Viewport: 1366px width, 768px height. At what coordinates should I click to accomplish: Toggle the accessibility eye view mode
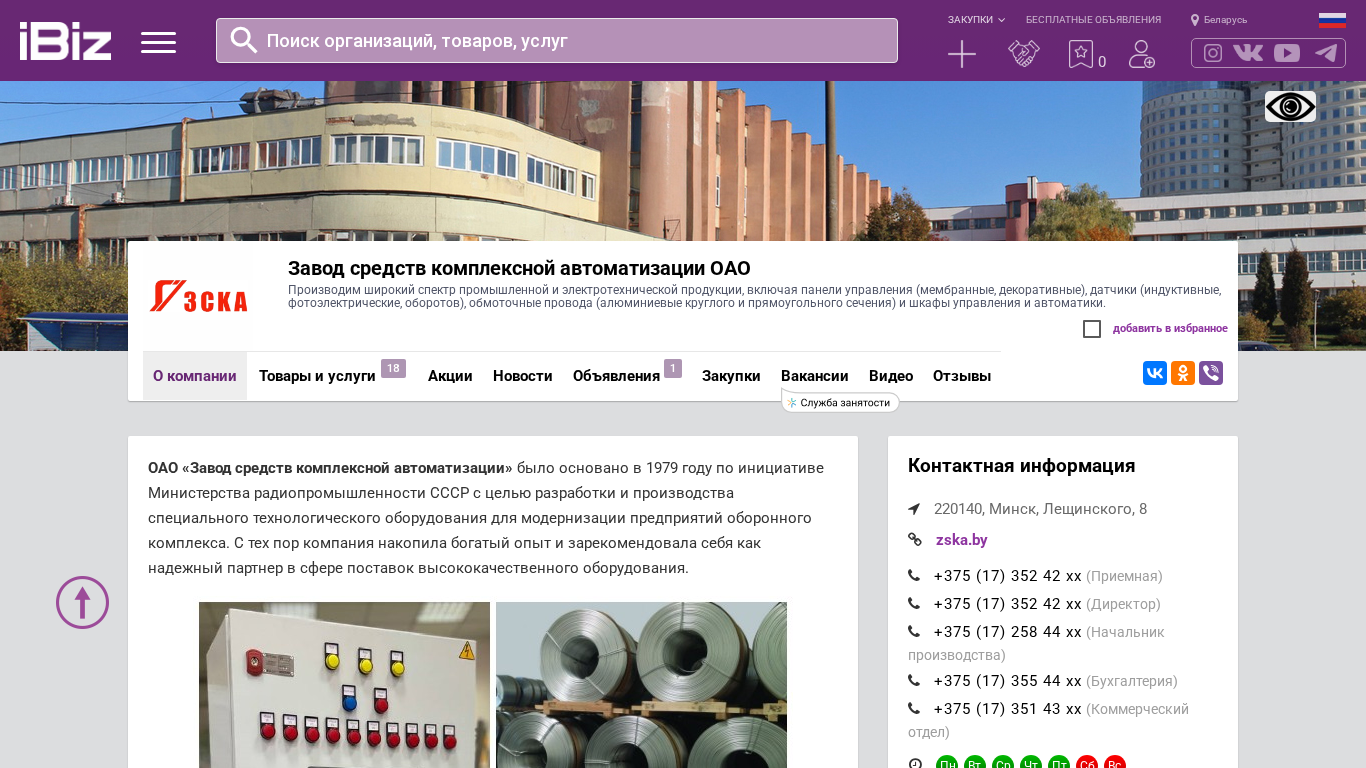pyautogui.click(x=1290, y=106)
